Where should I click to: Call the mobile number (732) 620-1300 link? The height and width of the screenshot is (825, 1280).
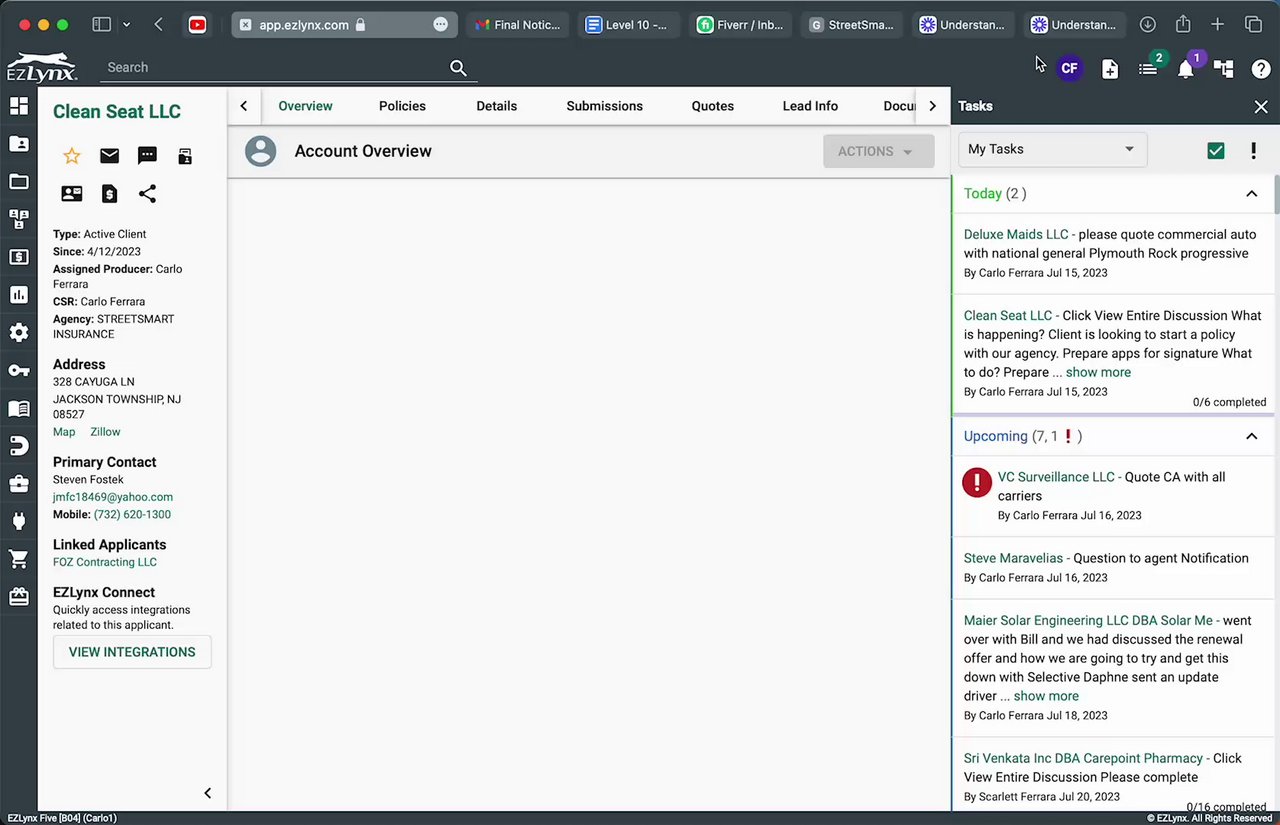tap(132, 515)
